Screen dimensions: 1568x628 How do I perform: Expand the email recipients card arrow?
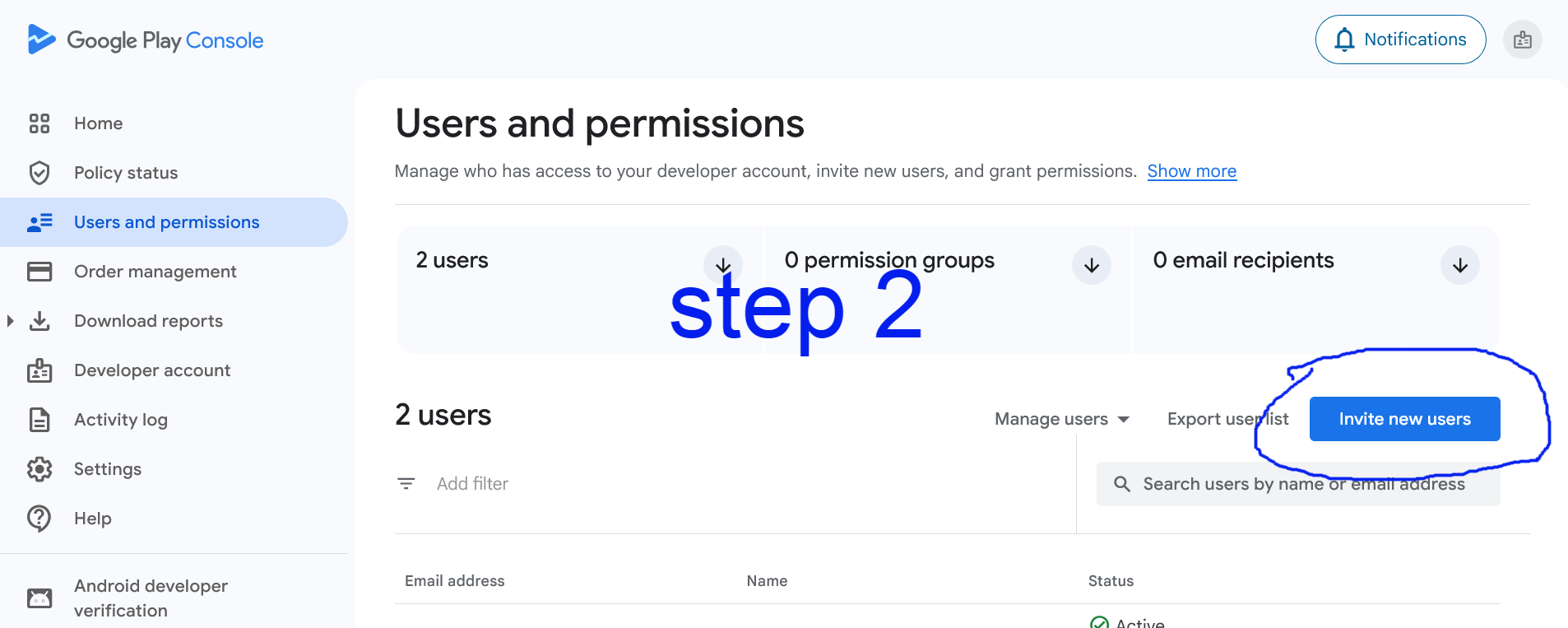tap(1459, 265)
